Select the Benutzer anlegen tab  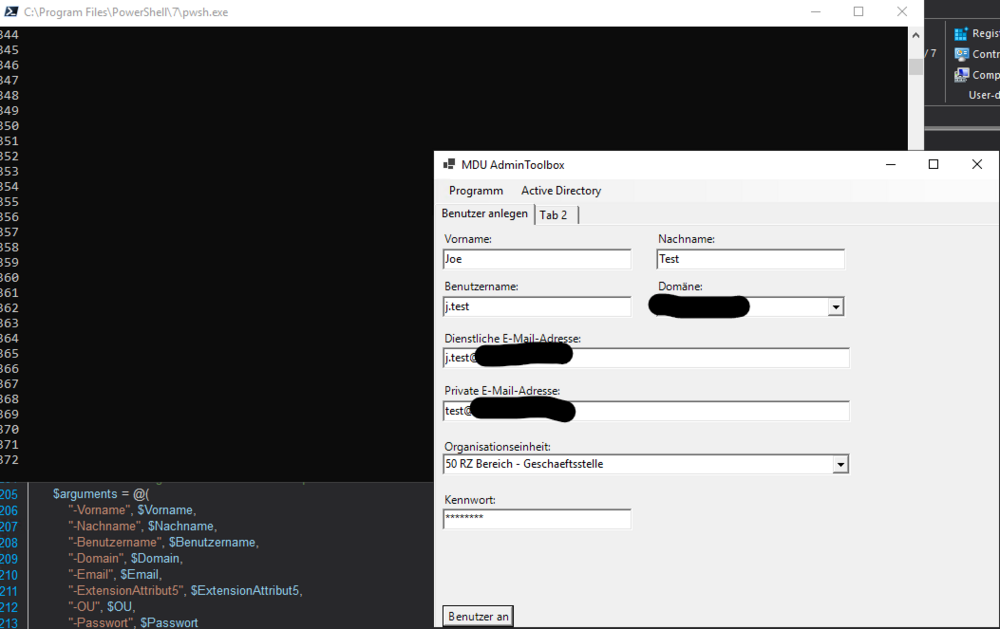tap(485, 214)
